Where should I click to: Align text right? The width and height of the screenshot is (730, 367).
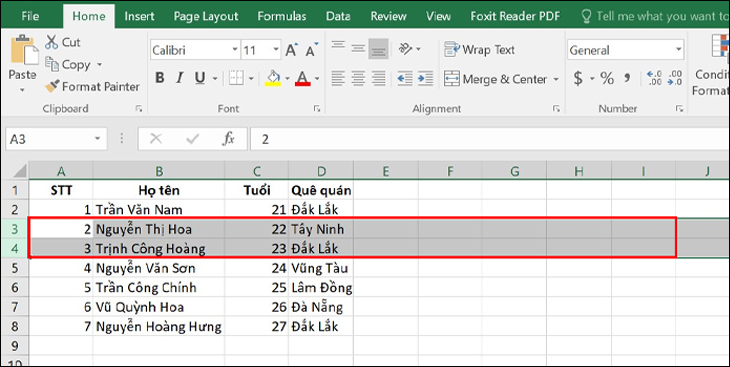(379, 78)
